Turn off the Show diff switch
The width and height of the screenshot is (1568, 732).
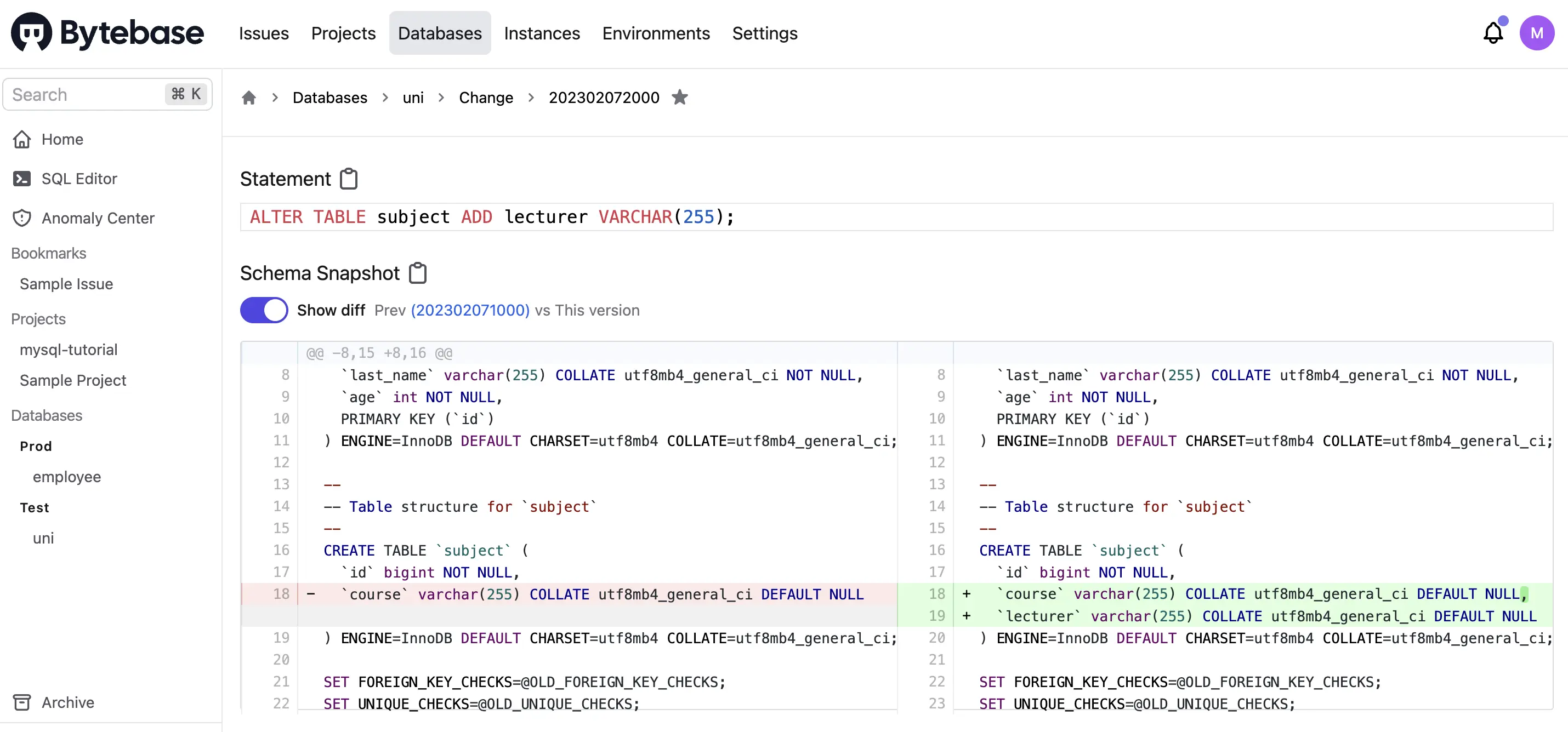click(264, 310)
